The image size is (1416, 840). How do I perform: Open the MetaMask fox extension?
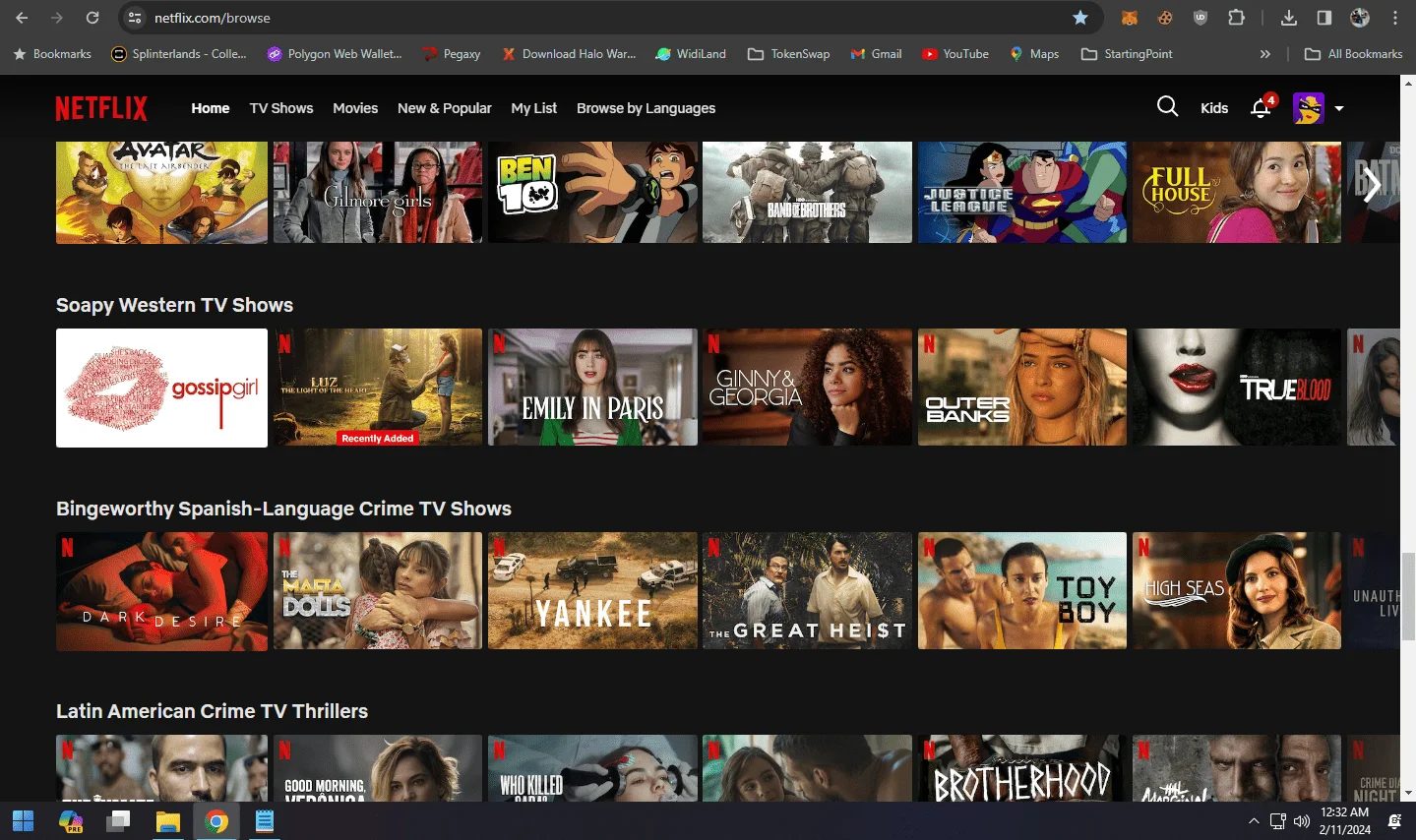coord(1130,18)
